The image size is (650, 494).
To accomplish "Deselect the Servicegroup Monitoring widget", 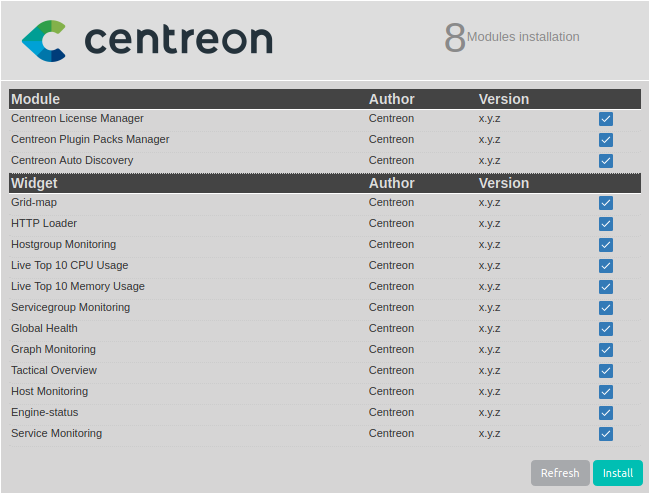I will pyautogui.click(x=606, y=308).
